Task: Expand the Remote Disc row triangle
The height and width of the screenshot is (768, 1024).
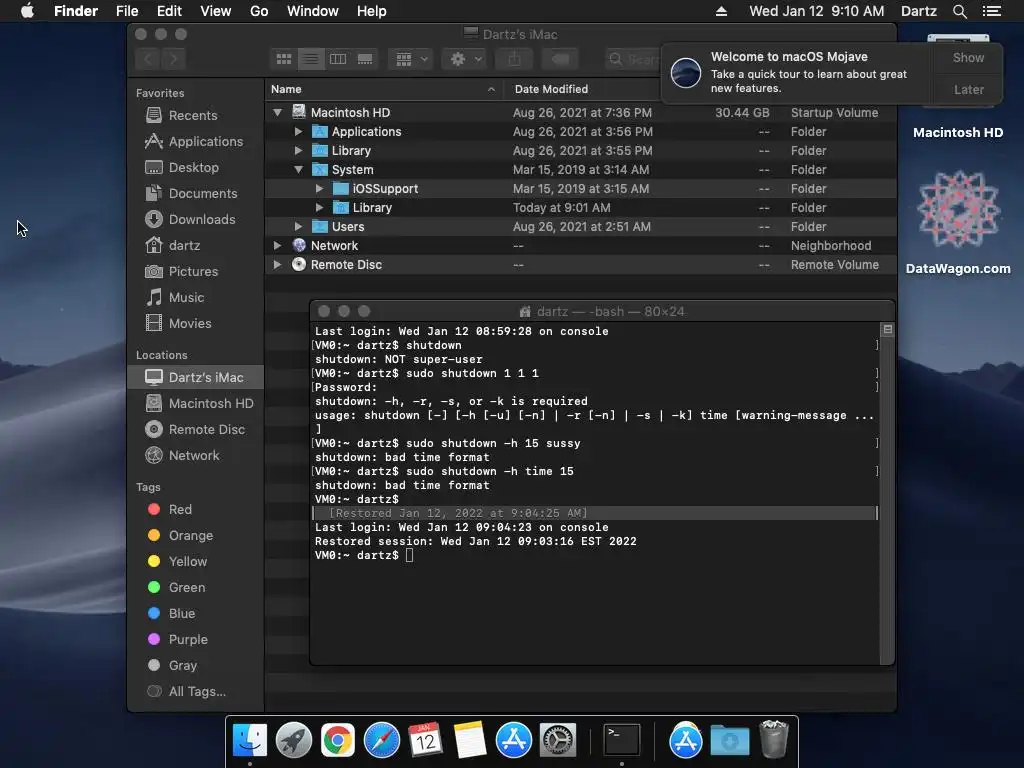Action: (x=278, y=264)
